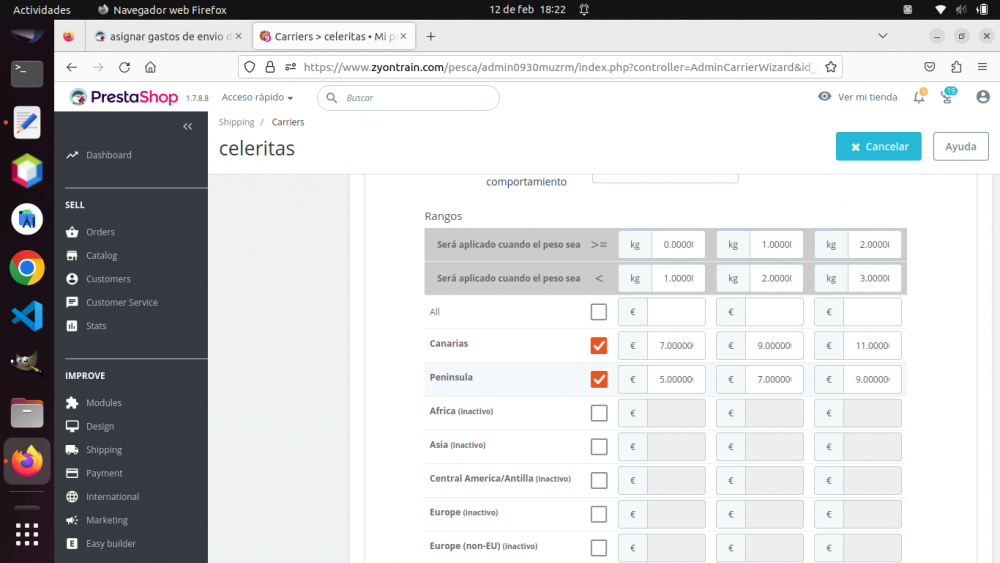1000x563 pixels.
Task: Enable the Asia zone checkbox
Action: [598, 447]
